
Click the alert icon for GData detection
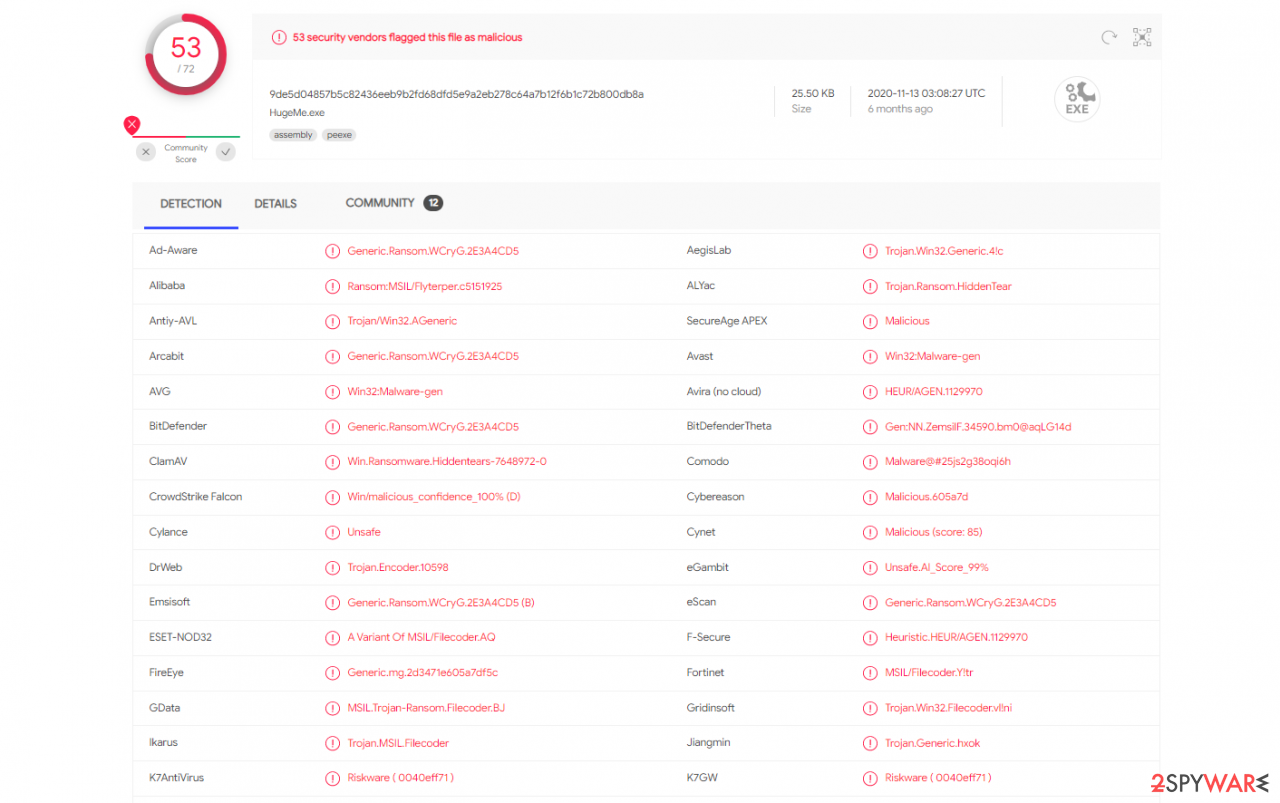[333, 708]
